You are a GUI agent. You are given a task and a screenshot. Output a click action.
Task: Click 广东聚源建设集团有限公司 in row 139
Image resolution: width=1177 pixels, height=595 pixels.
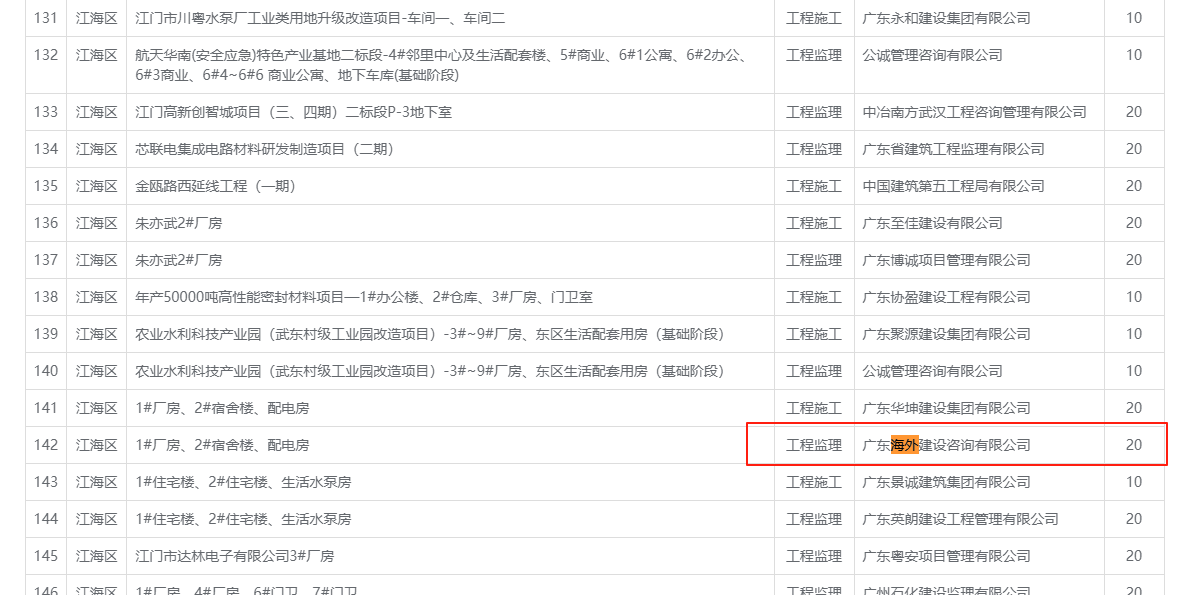click(x=946, y=334)
